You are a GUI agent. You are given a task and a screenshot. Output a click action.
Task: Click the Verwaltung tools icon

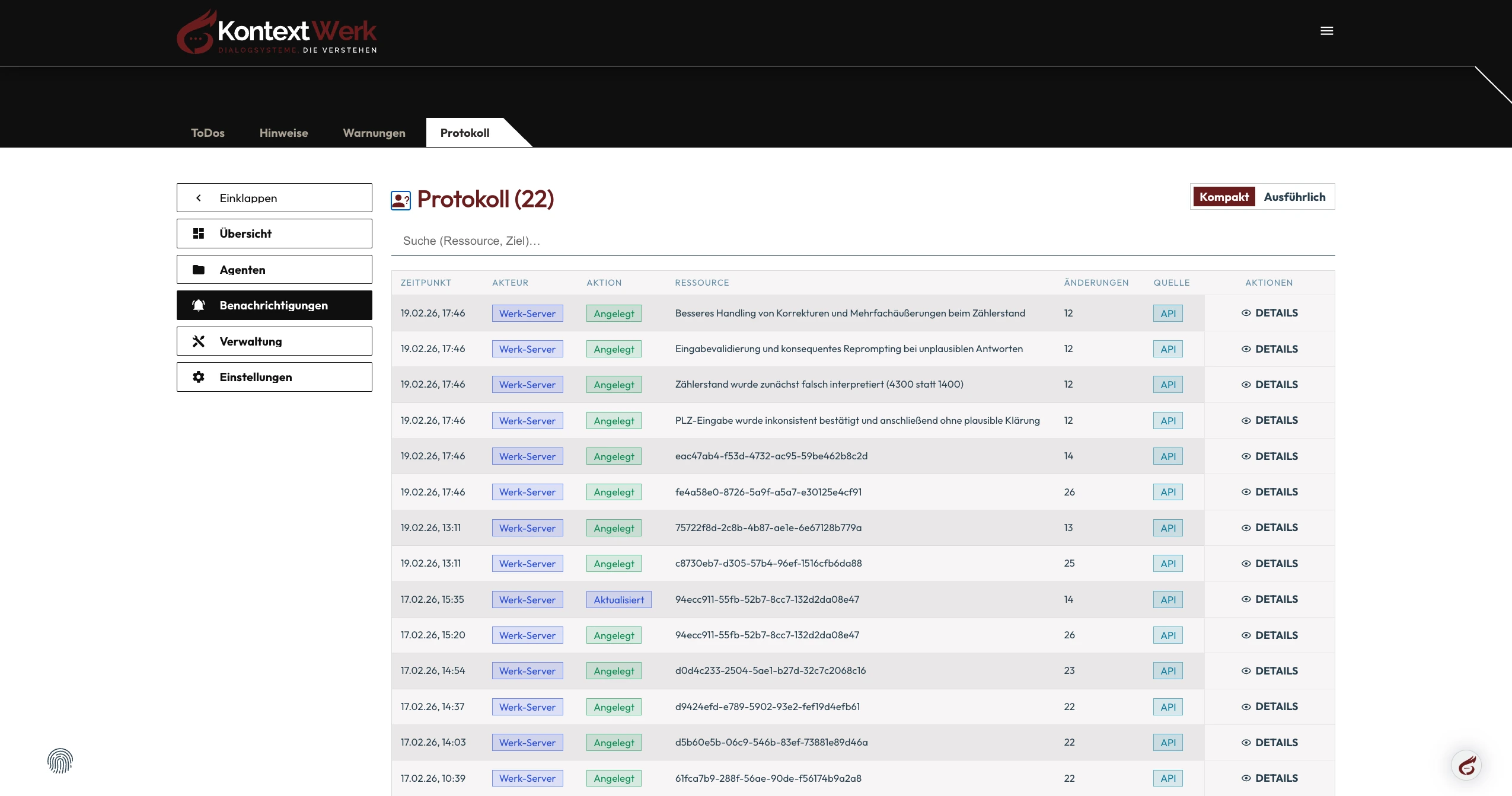coord(199,341)
